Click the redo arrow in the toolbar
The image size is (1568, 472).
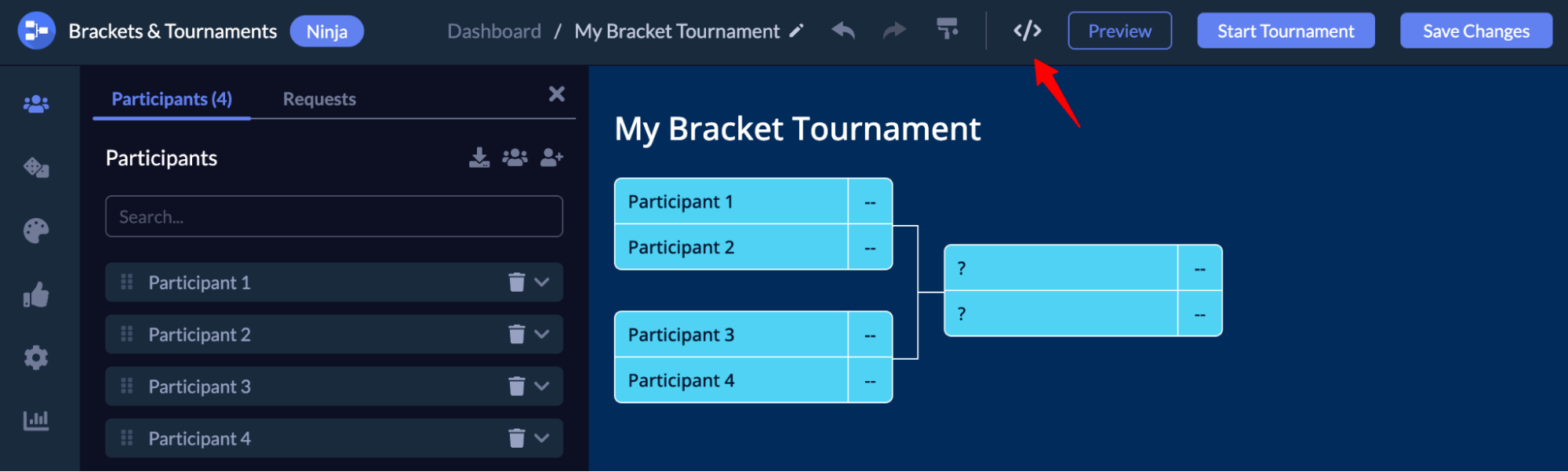[x=893, y=31]
